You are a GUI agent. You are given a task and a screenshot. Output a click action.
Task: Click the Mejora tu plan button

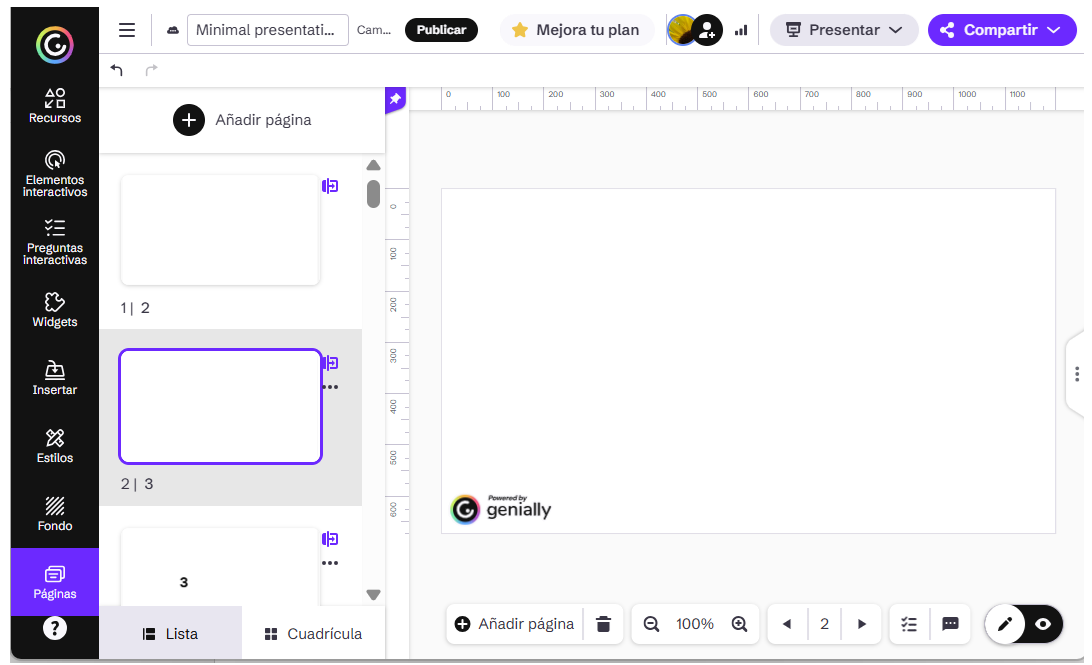[575, 30]
